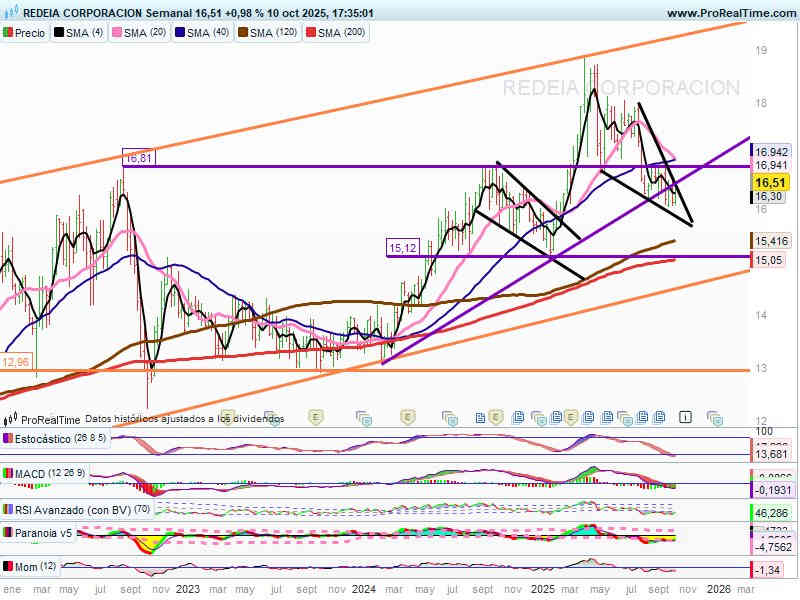Click the ProRealTime watermark icon above Estocástico
The width and height of the screenshot is (800, 600).
(x=11, y=420)
